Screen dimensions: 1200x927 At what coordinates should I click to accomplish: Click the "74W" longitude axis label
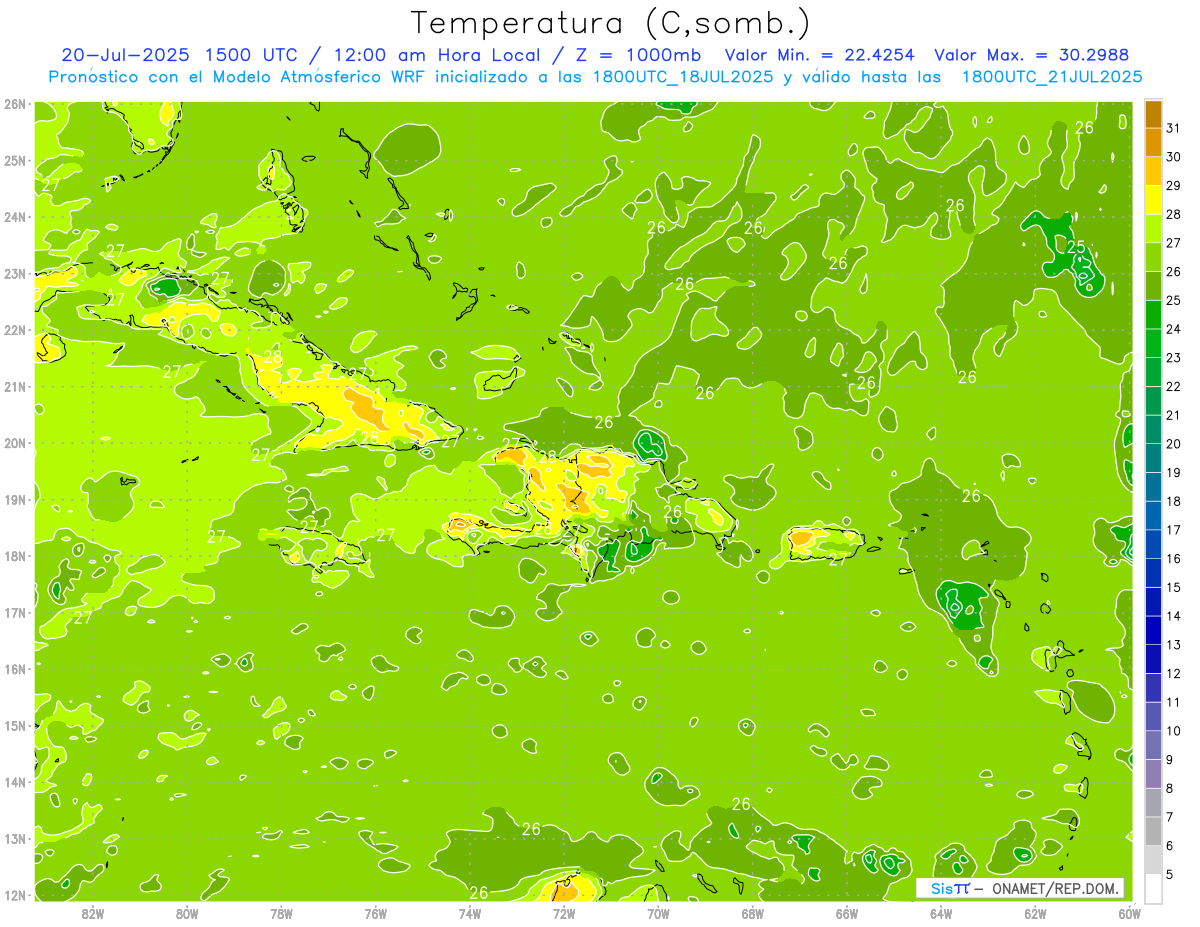470,913
